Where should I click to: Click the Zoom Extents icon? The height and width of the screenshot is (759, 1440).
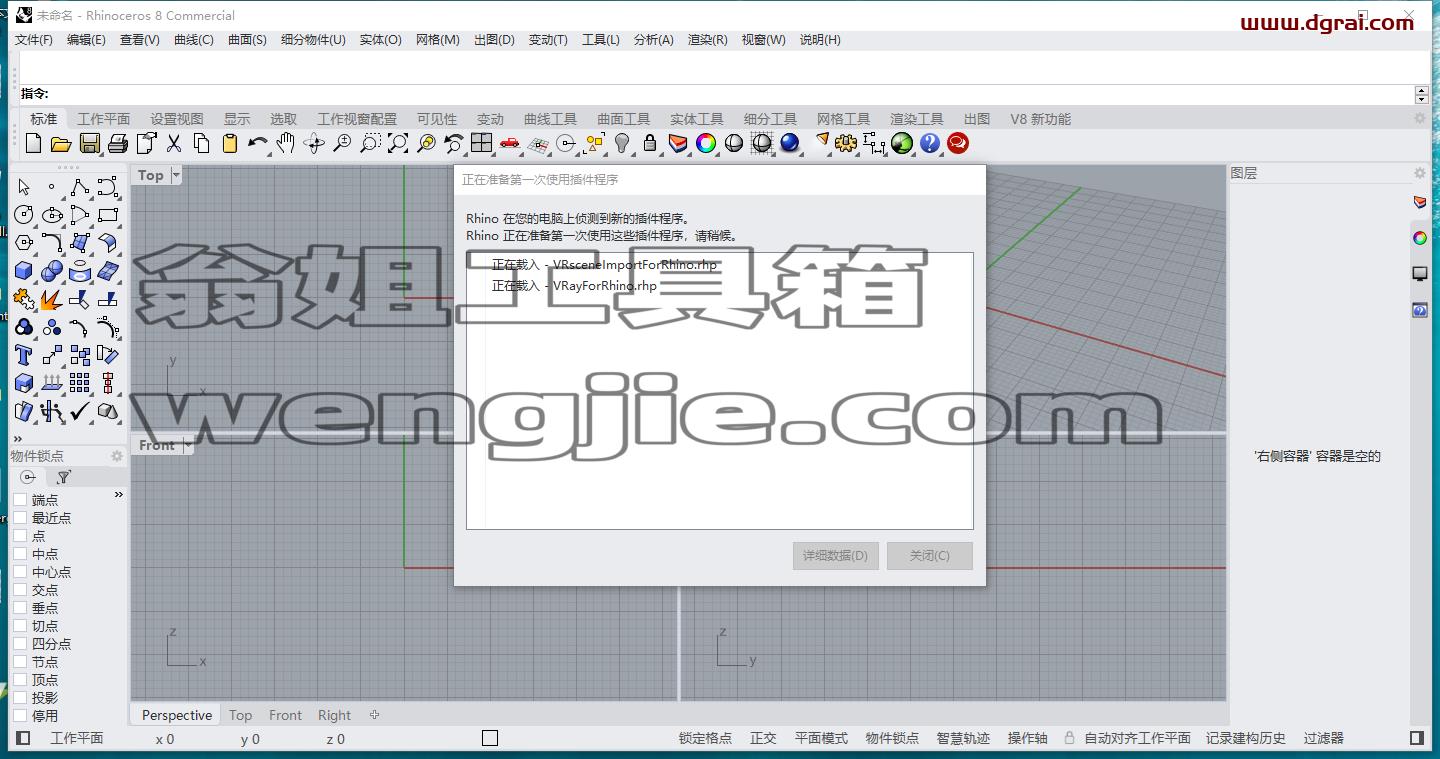pyautogui.click(x=398, y=143)
